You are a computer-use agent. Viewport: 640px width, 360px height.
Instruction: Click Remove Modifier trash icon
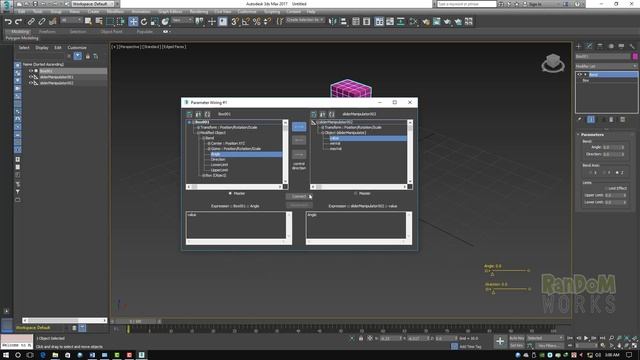611,119
